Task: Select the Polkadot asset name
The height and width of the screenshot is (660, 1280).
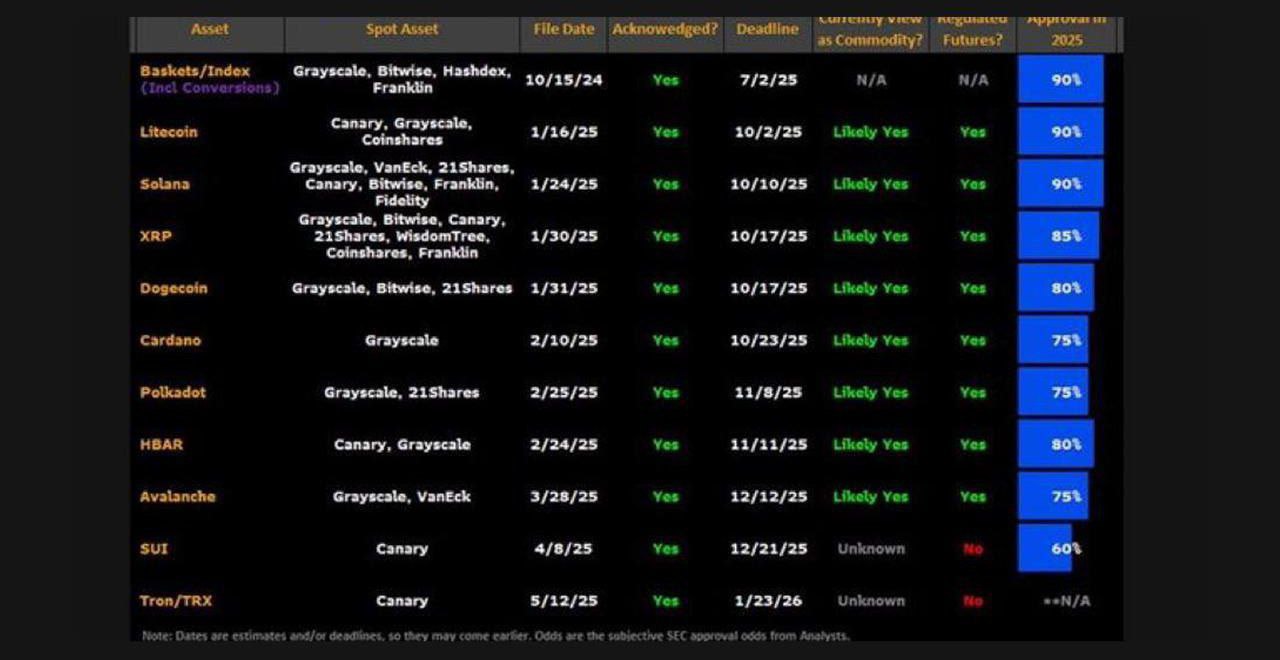Action: [x=173, y=392]
